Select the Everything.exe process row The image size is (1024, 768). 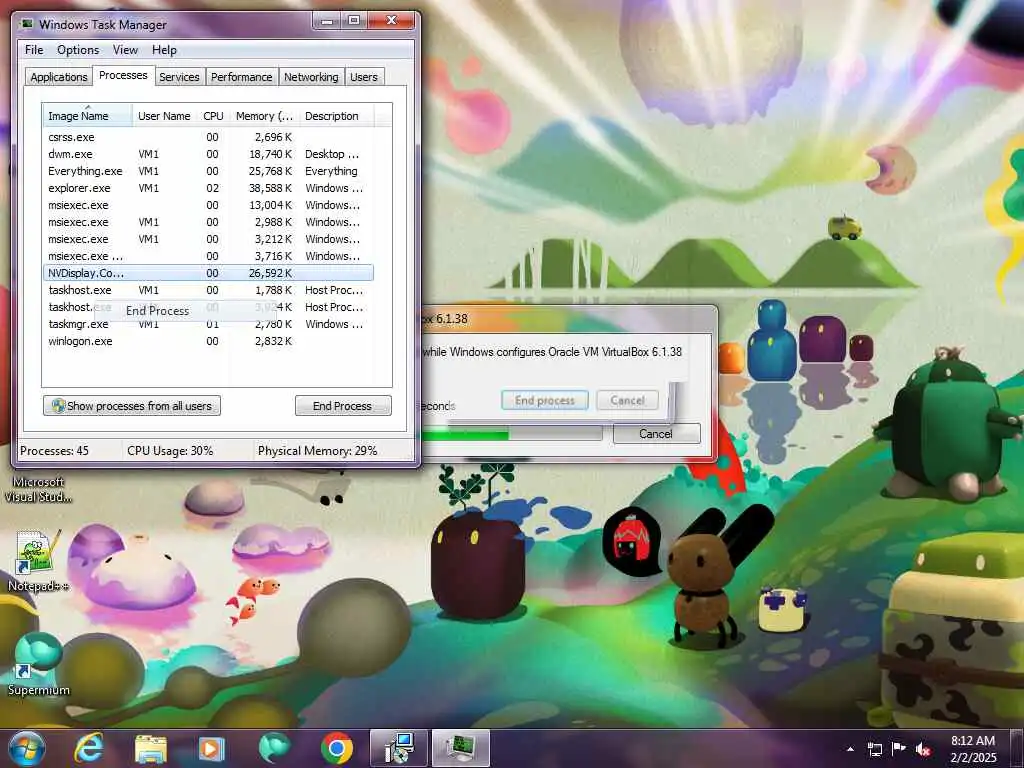tap(208, 171)
